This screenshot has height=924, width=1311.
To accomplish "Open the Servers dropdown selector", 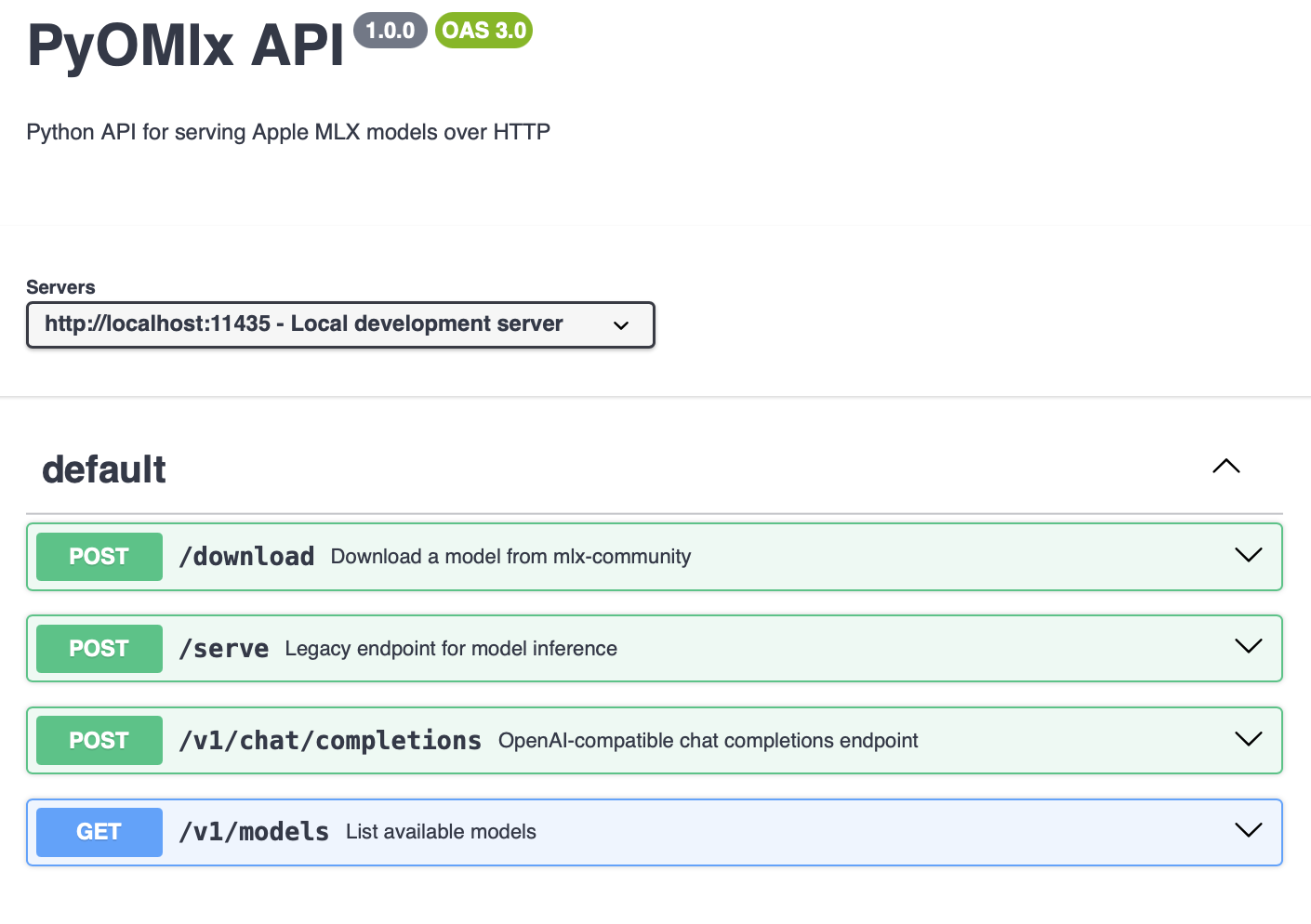I will point(340,324).
